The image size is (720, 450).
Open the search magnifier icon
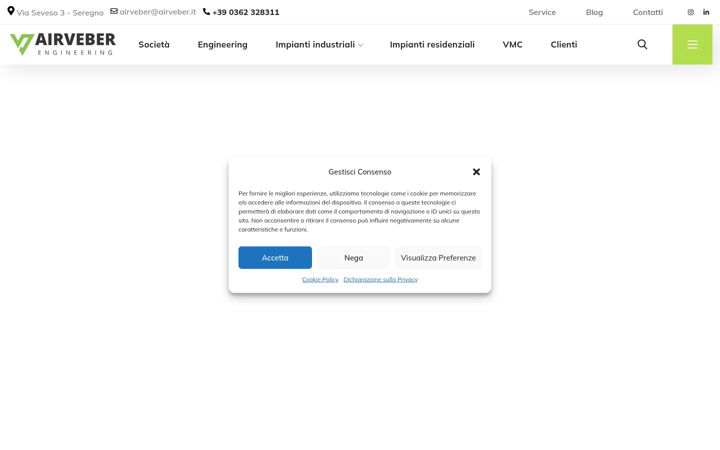click(x=642, y=45)
